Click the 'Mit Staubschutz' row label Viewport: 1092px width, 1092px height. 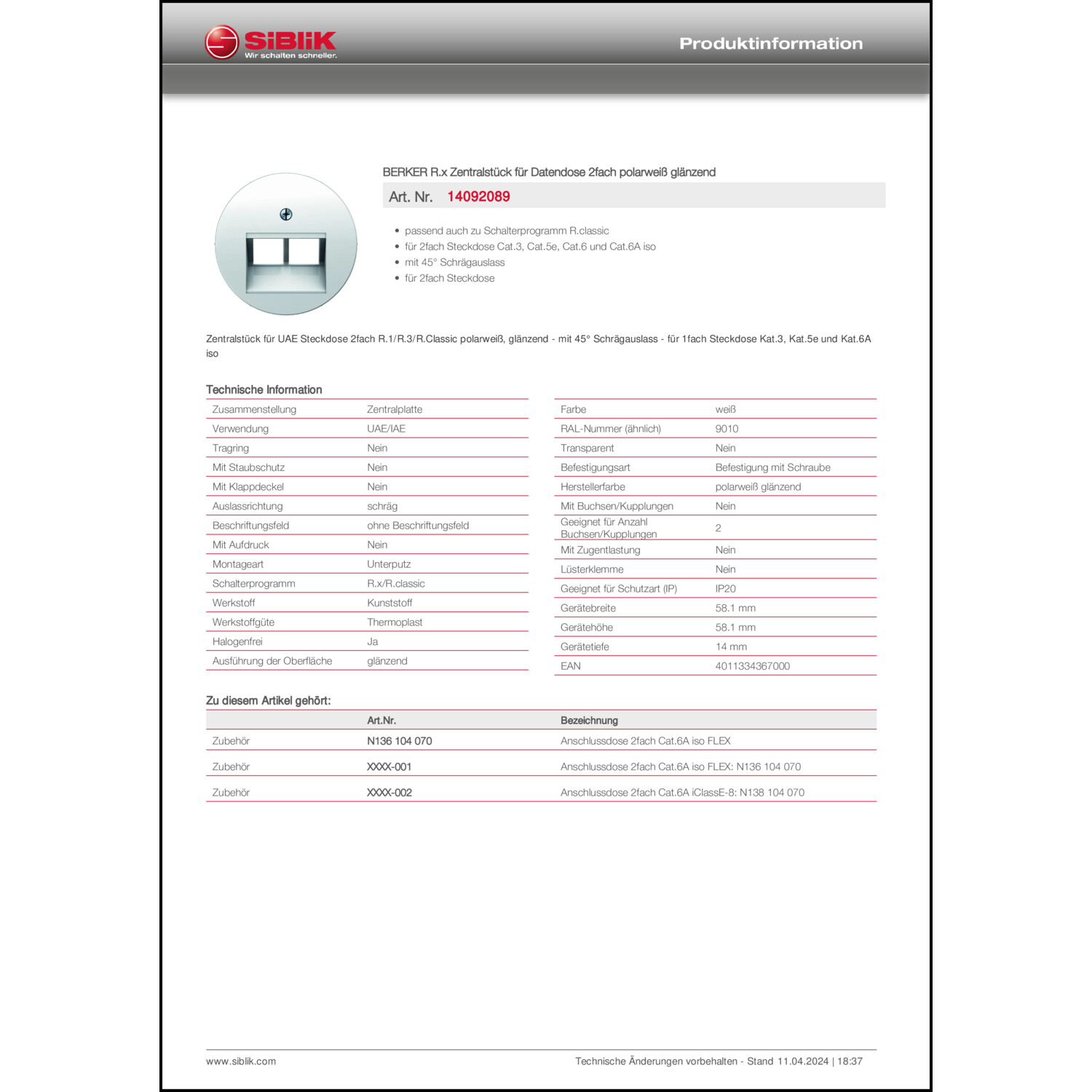pos(248,467)
